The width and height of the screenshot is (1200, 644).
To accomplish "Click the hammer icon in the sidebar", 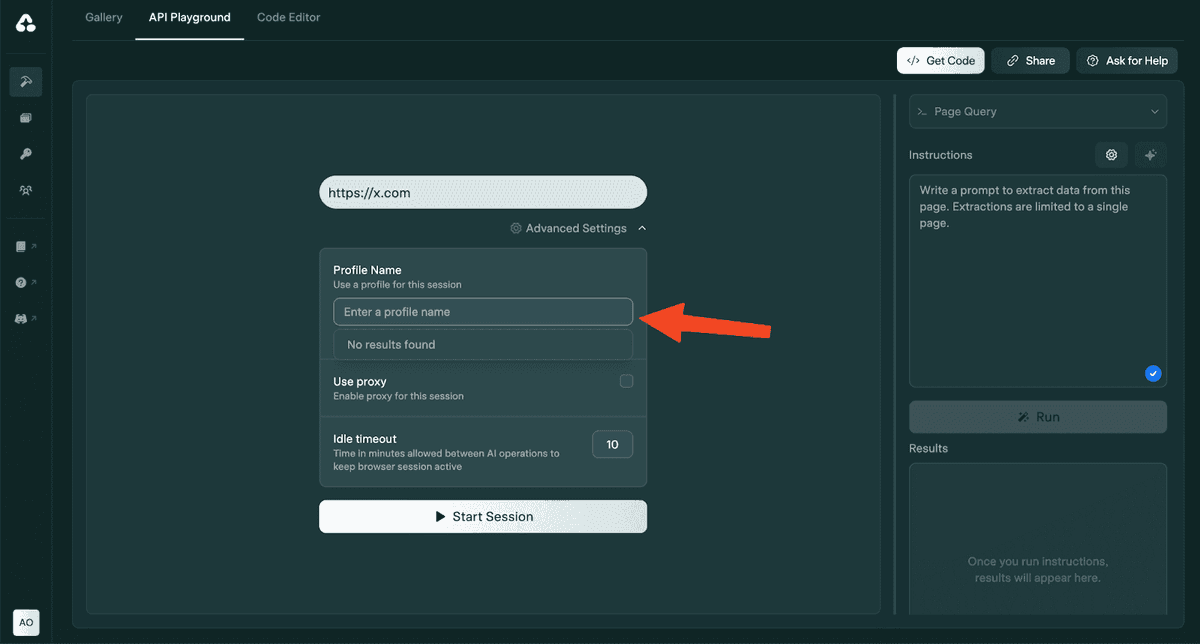I will pyautogui.click(x=26, y=82).
